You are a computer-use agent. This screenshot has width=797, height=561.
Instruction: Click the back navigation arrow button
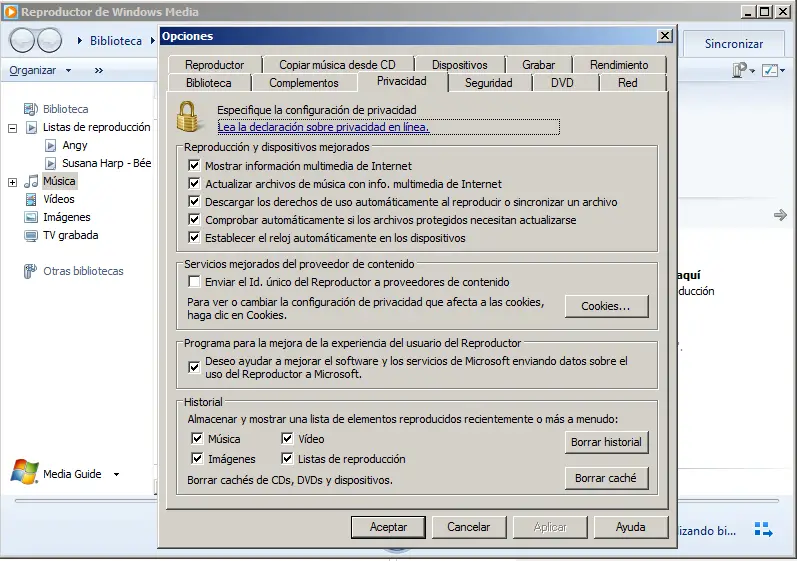click(22, 40)
